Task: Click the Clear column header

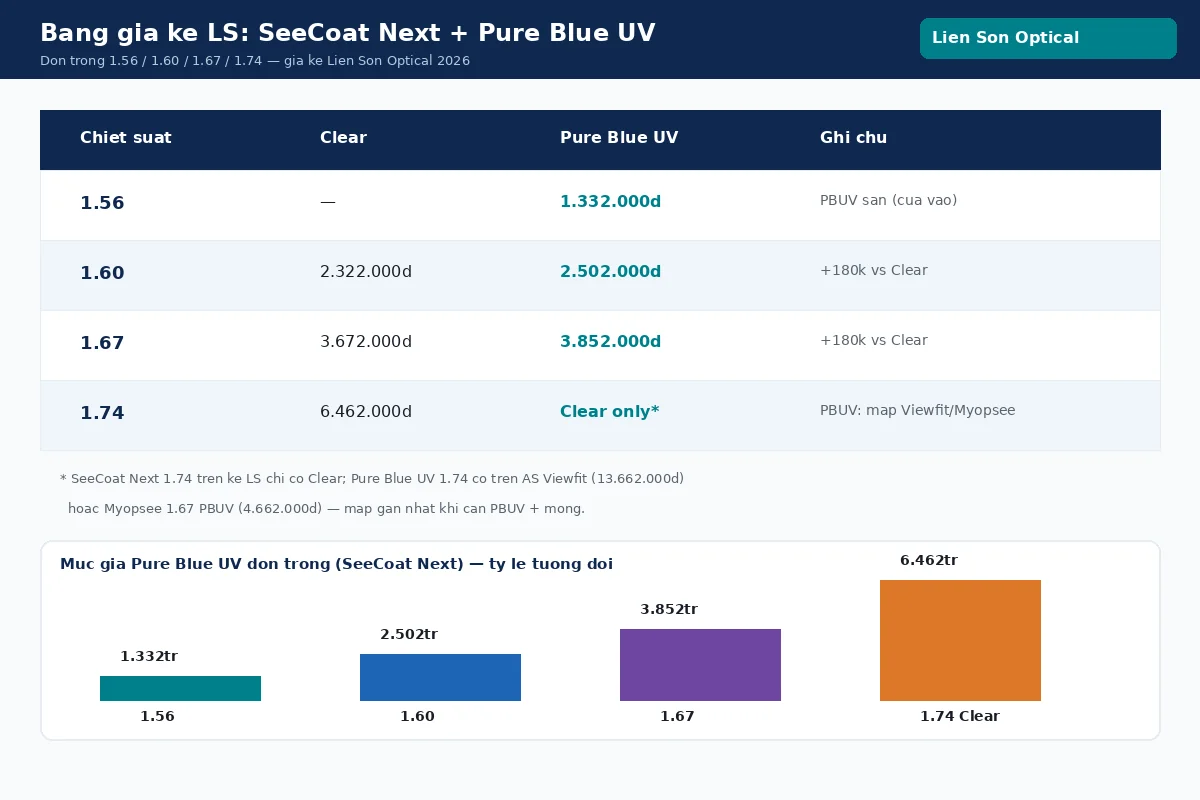Action: (x=343, y=138)
